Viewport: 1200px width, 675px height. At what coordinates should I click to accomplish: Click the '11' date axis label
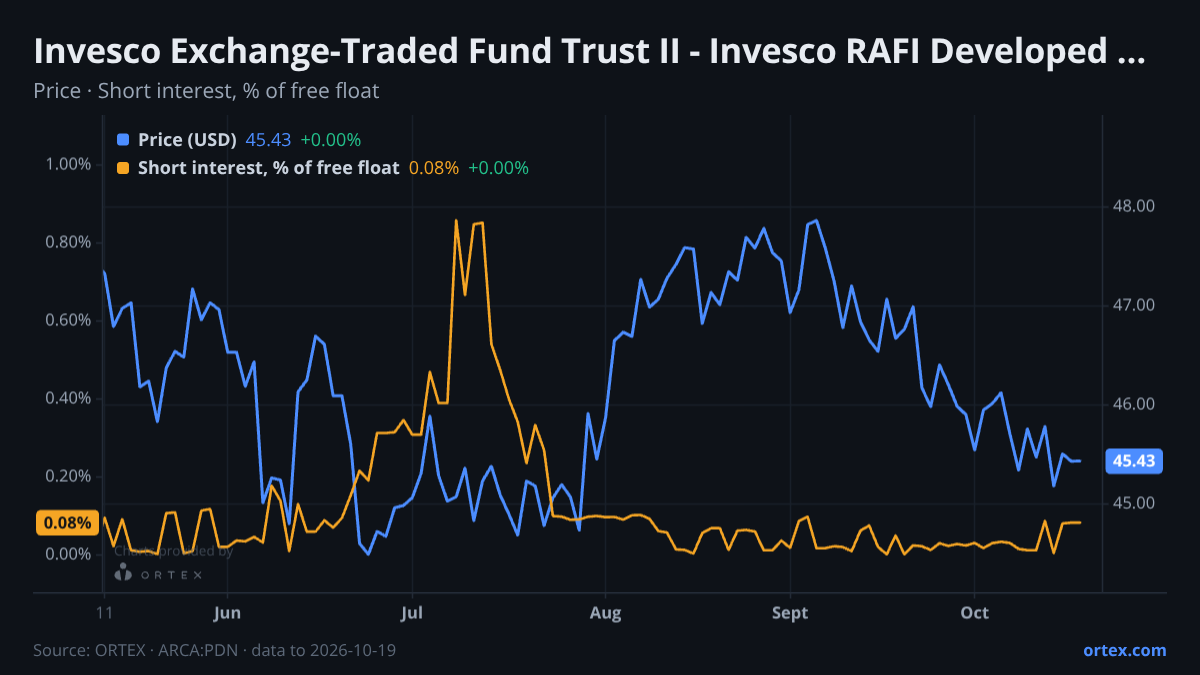(x=104, y=612)
